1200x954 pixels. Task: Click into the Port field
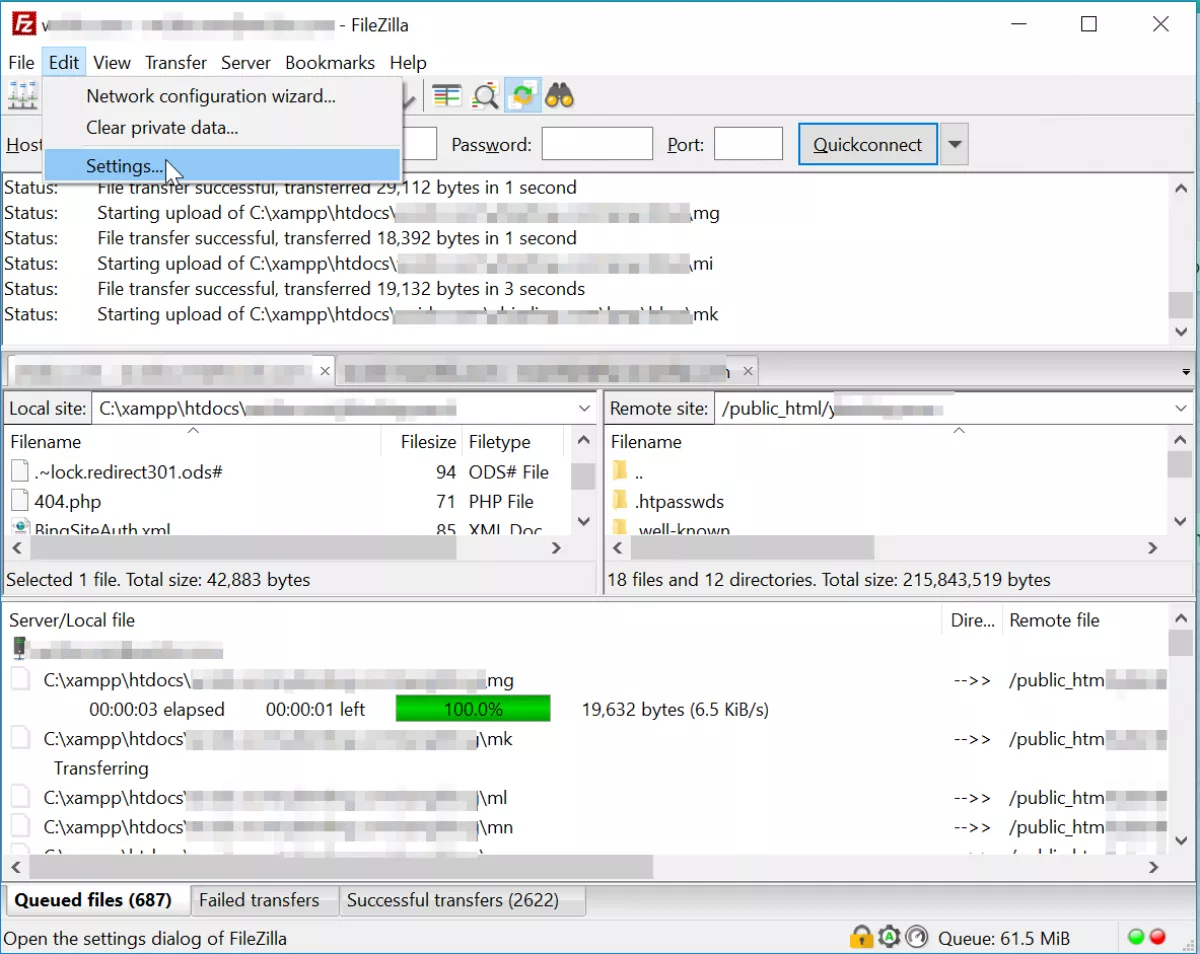[x=748, y=144]
